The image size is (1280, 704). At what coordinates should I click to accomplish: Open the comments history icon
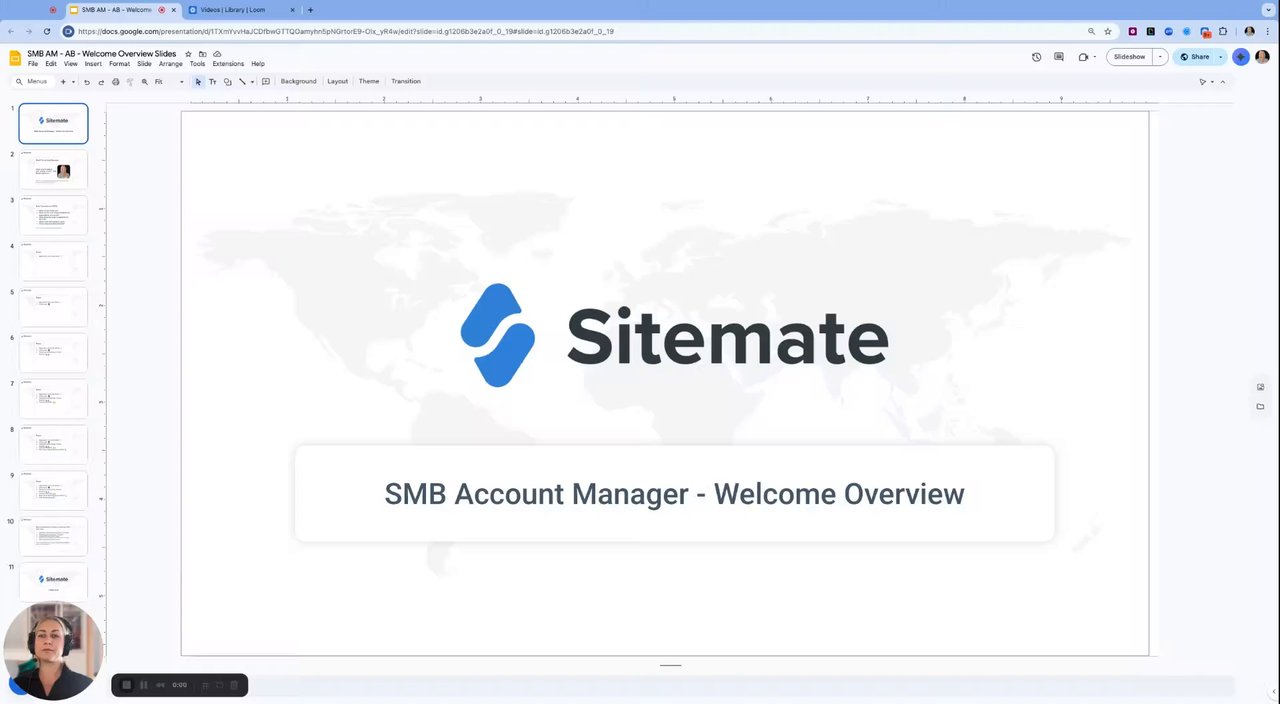[1059, 57]
